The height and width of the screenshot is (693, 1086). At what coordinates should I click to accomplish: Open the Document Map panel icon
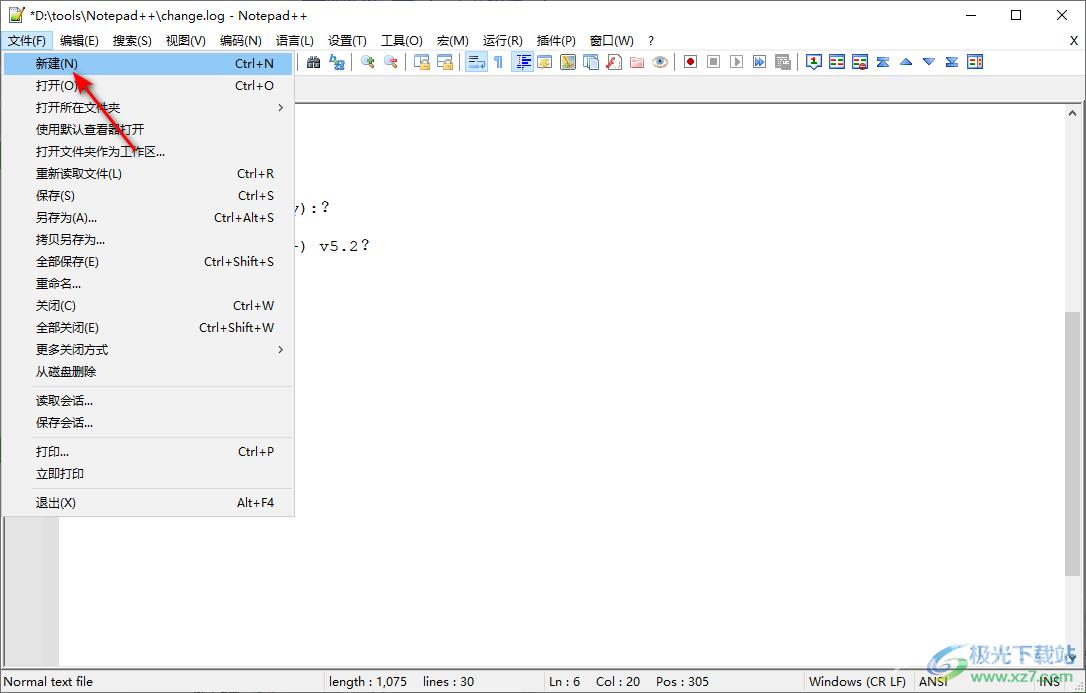pyautogui.click(x=568, y=62)
